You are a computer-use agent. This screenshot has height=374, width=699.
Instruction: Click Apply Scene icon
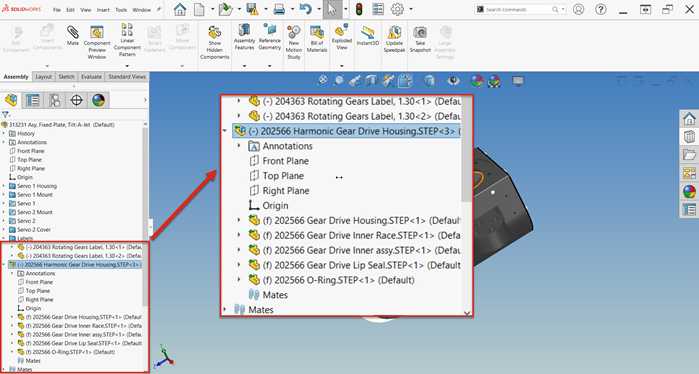pyautogui.click(x=494, y=81)
